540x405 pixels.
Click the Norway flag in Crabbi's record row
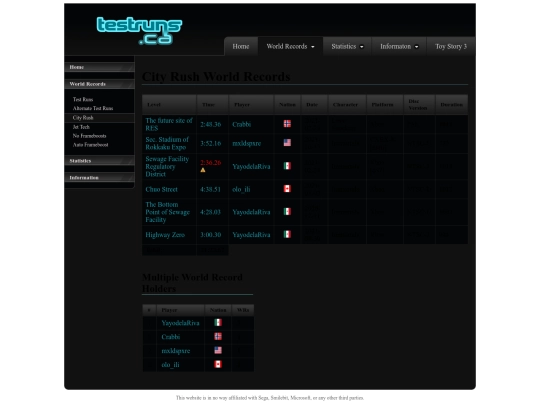[287, 124]
